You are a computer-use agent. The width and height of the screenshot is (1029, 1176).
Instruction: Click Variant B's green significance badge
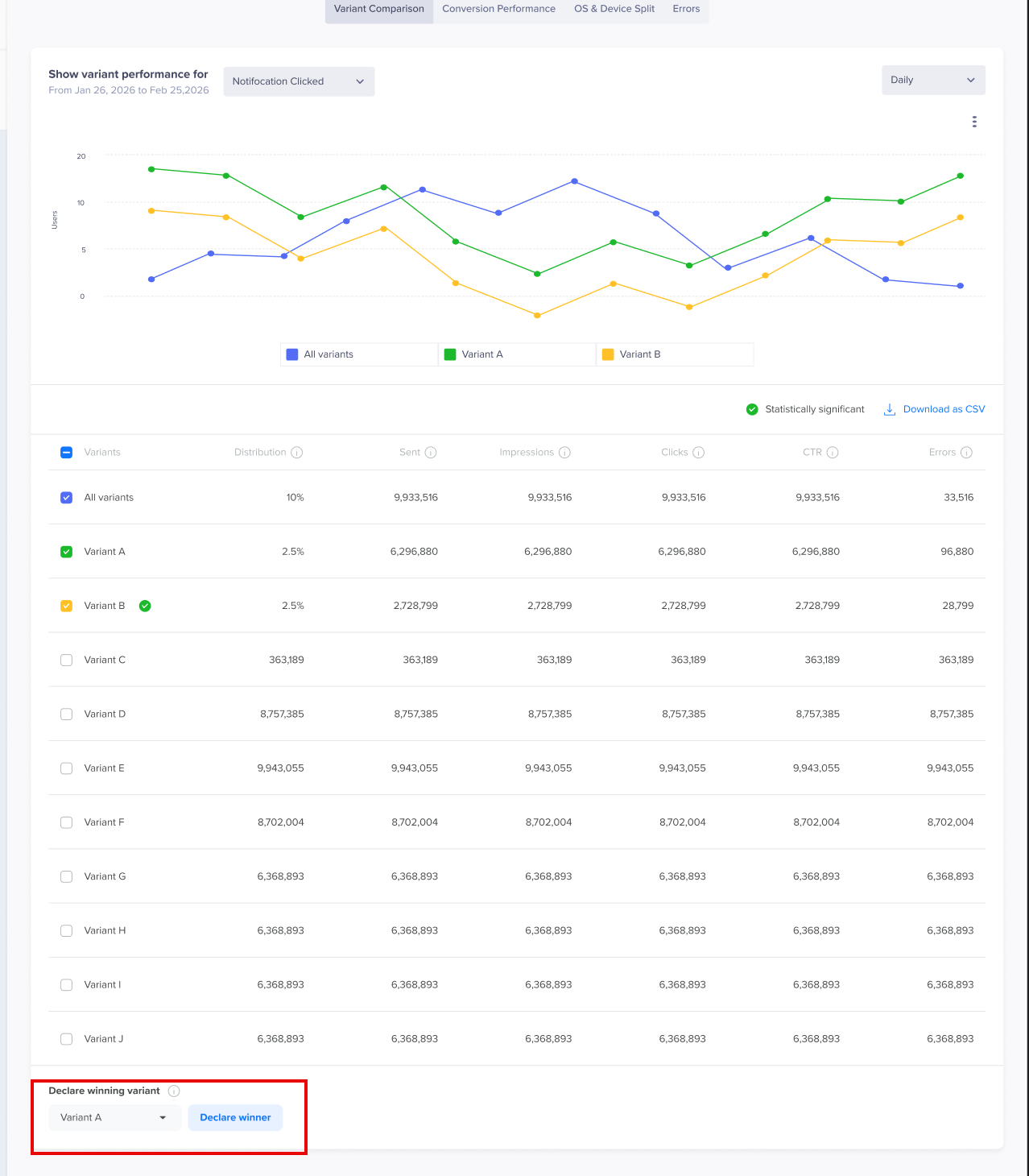point(145,606)
